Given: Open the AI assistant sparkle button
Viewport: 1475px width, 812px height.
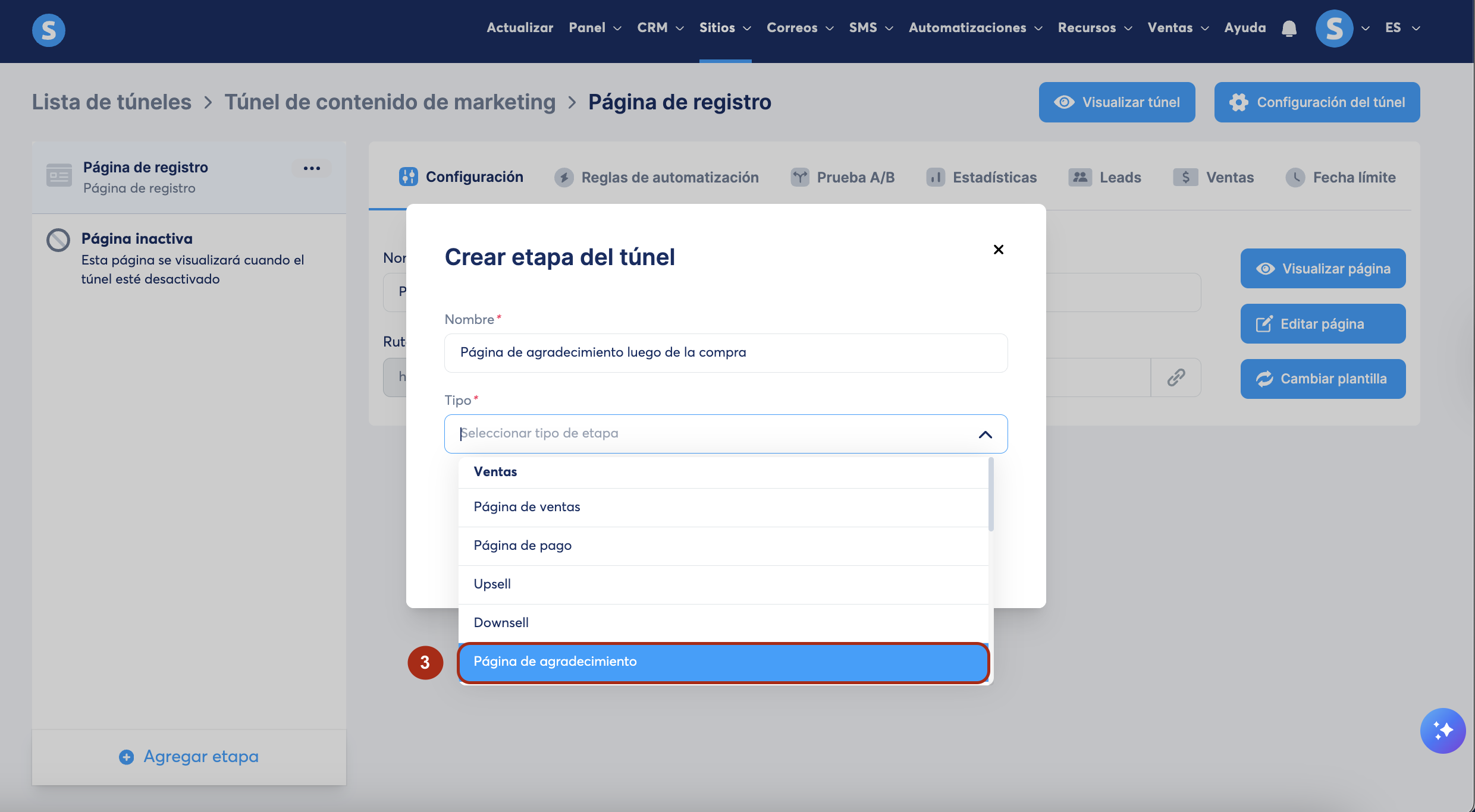Looking at the screenshot, I should click(x=1442, y=731).
